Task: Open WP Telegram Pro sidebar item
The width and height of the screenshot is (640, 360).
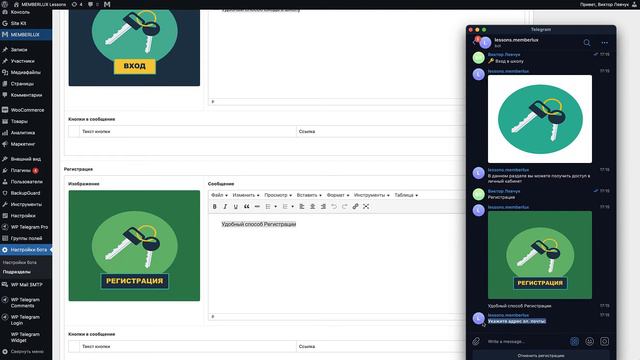Action: 26,227
